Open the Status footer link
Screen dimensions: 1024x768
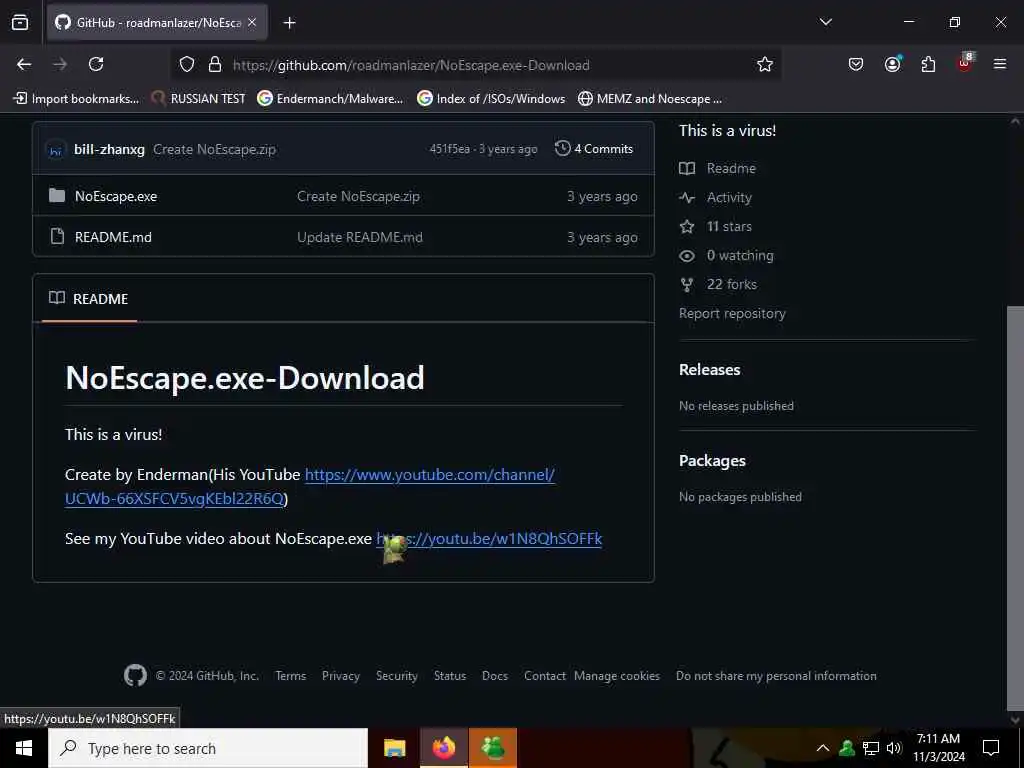(450, 676)
